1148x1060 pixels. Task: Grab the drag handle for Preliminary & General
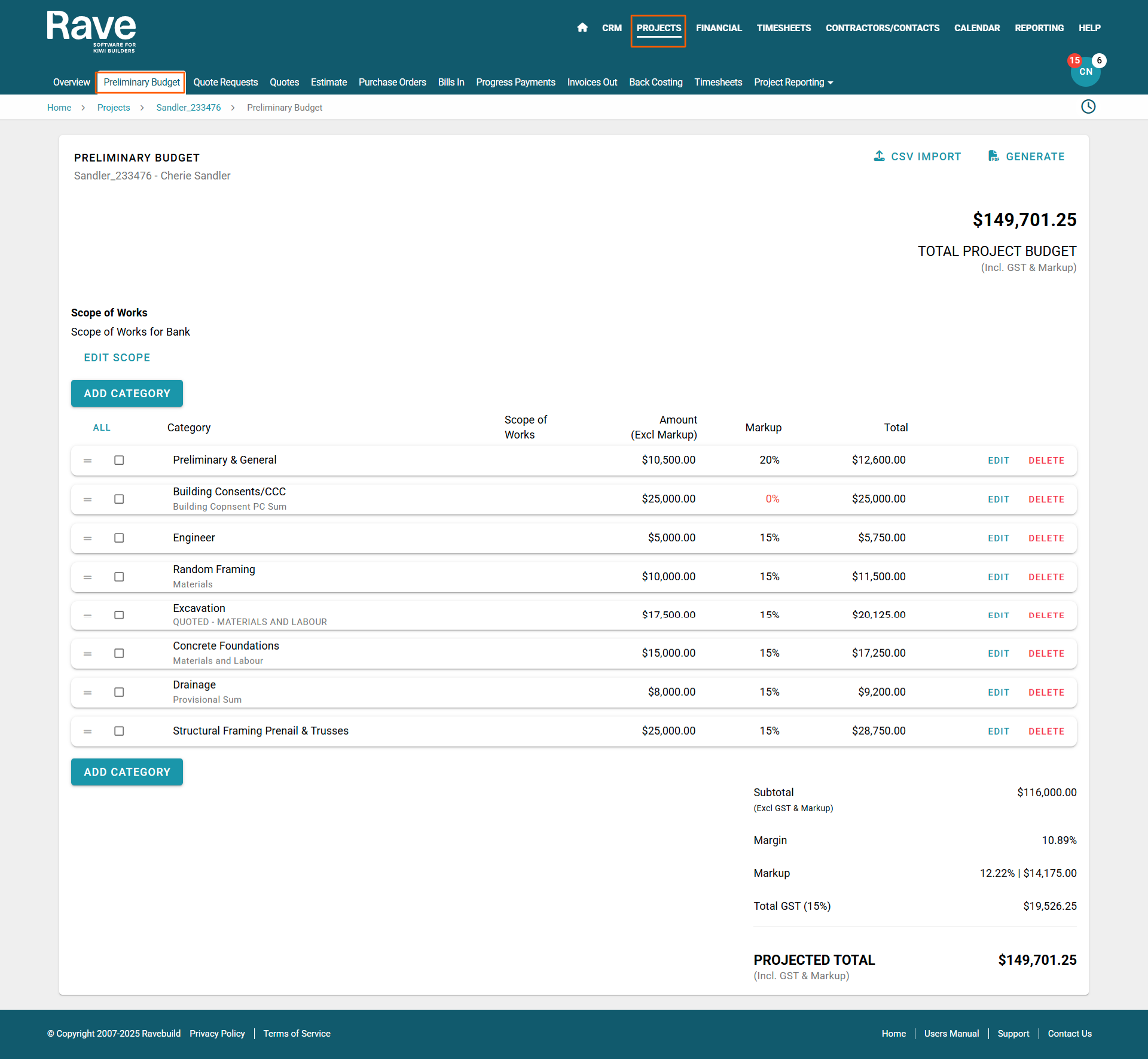87,461
